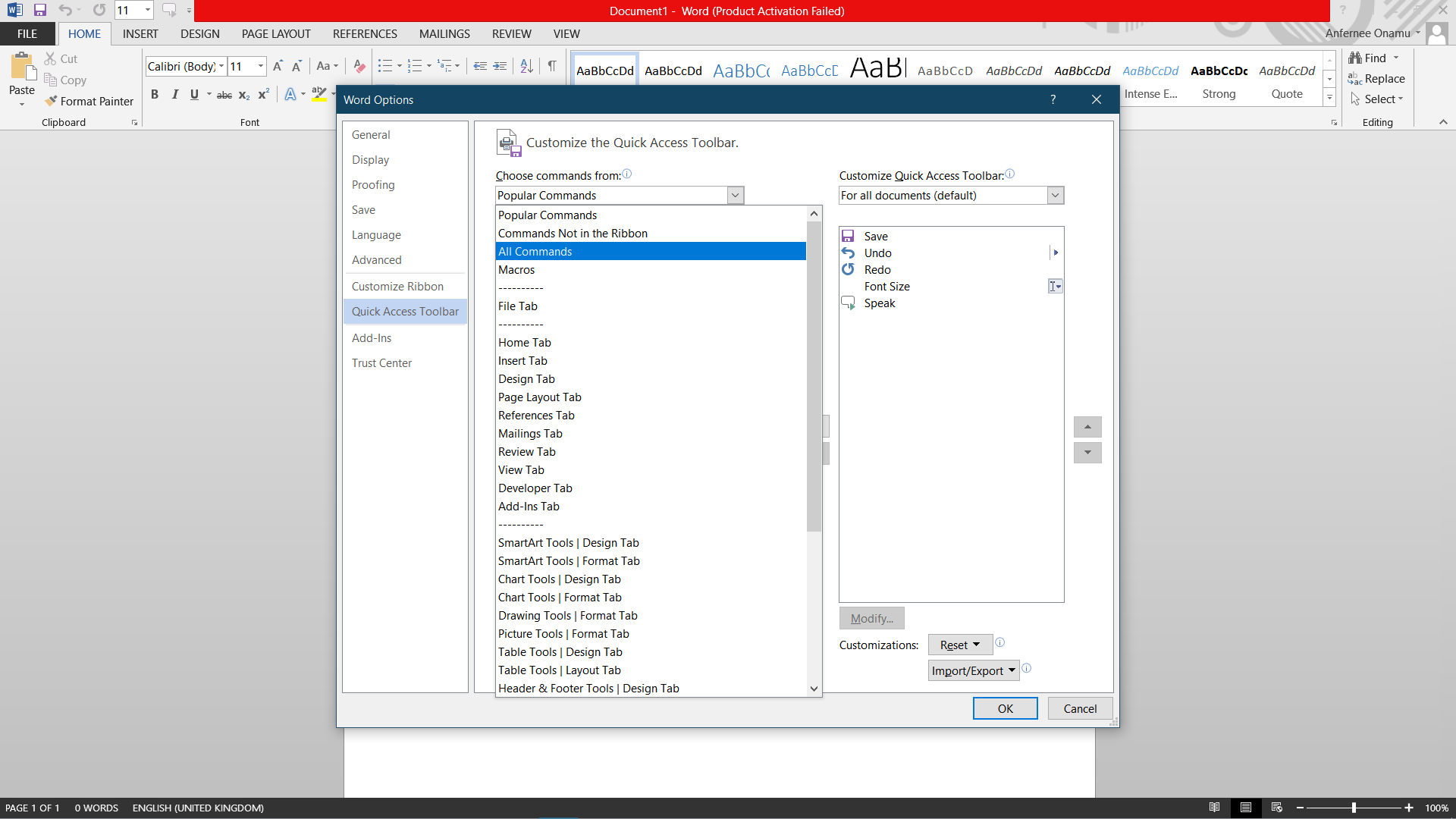
Task: Click the OK button
Action: coord(1005,708)
